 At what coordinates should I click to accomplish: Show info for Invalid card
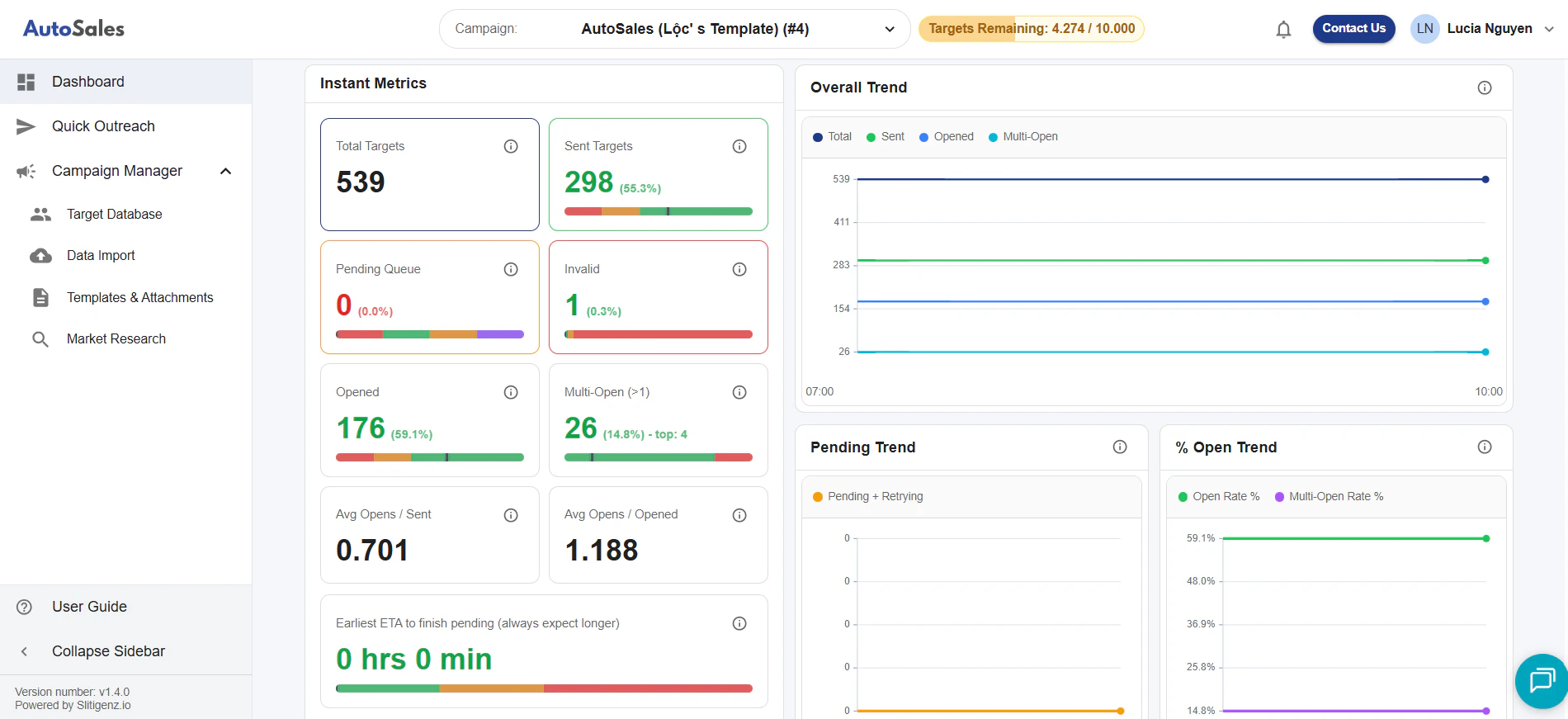(x=739, y=269)
